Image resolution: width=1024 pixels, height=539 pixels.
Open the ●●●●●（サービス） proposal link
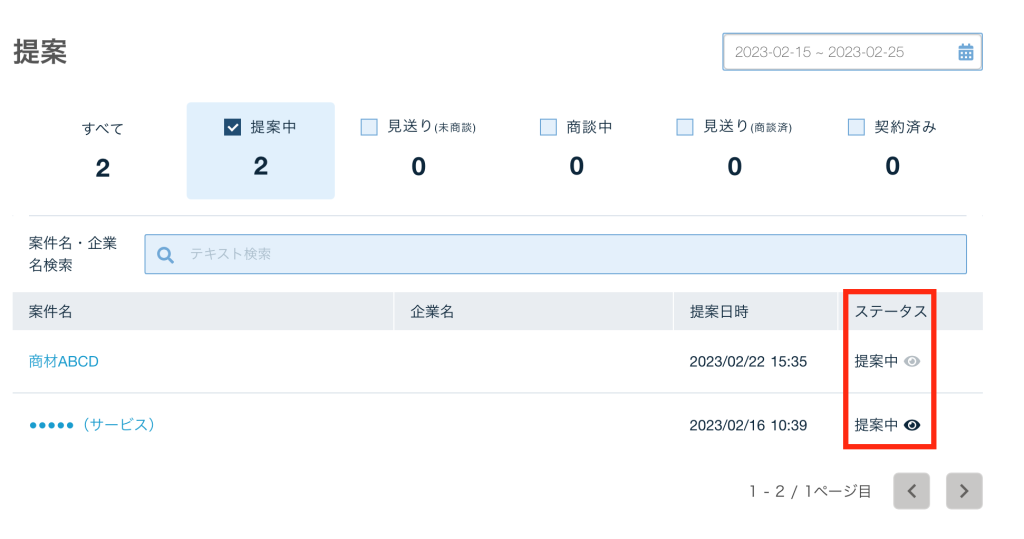pos(92,425)
